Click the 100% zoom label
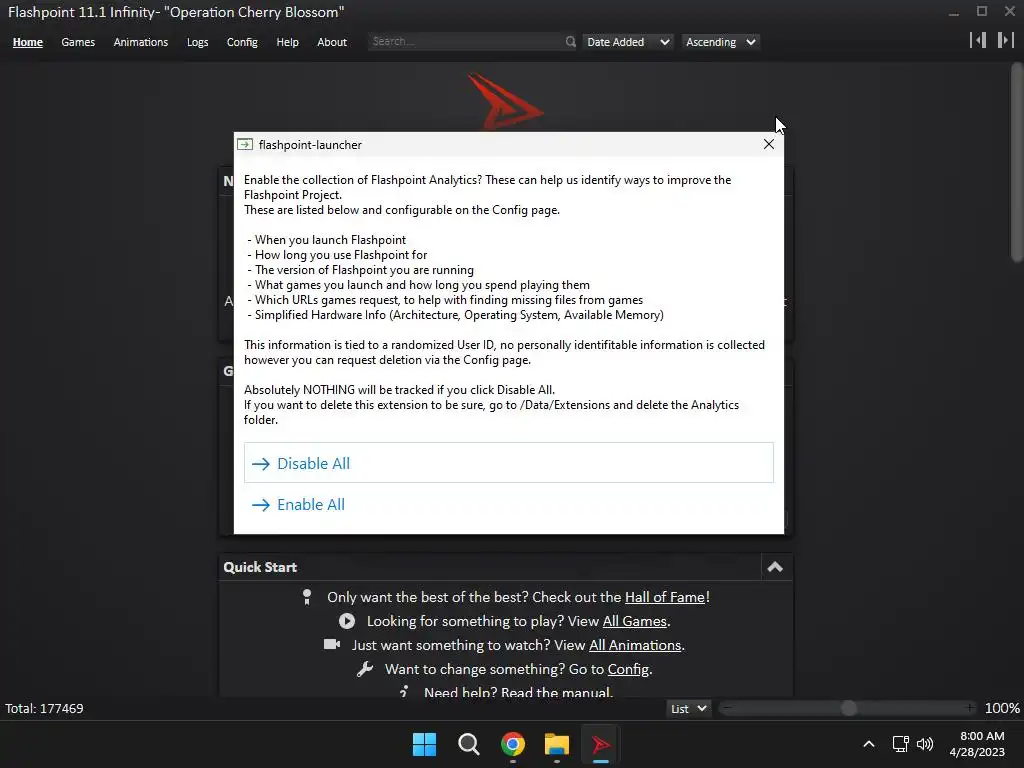Viewport: 1024px width, 768px height. point(1002,709)
